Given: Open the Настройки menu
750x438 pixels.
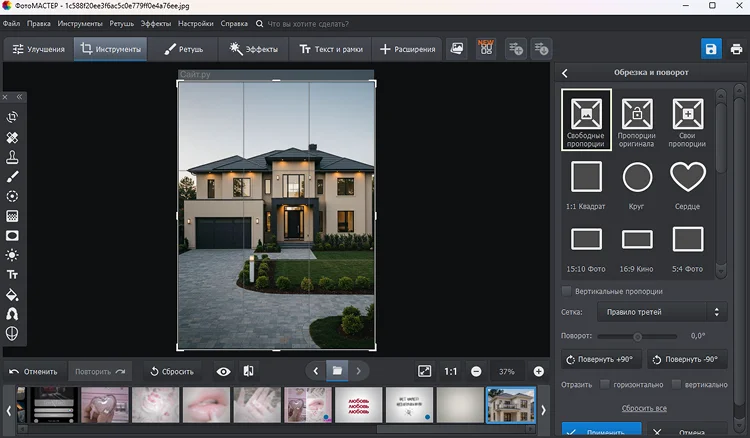Looking at the screenshot, I should 196,23.
